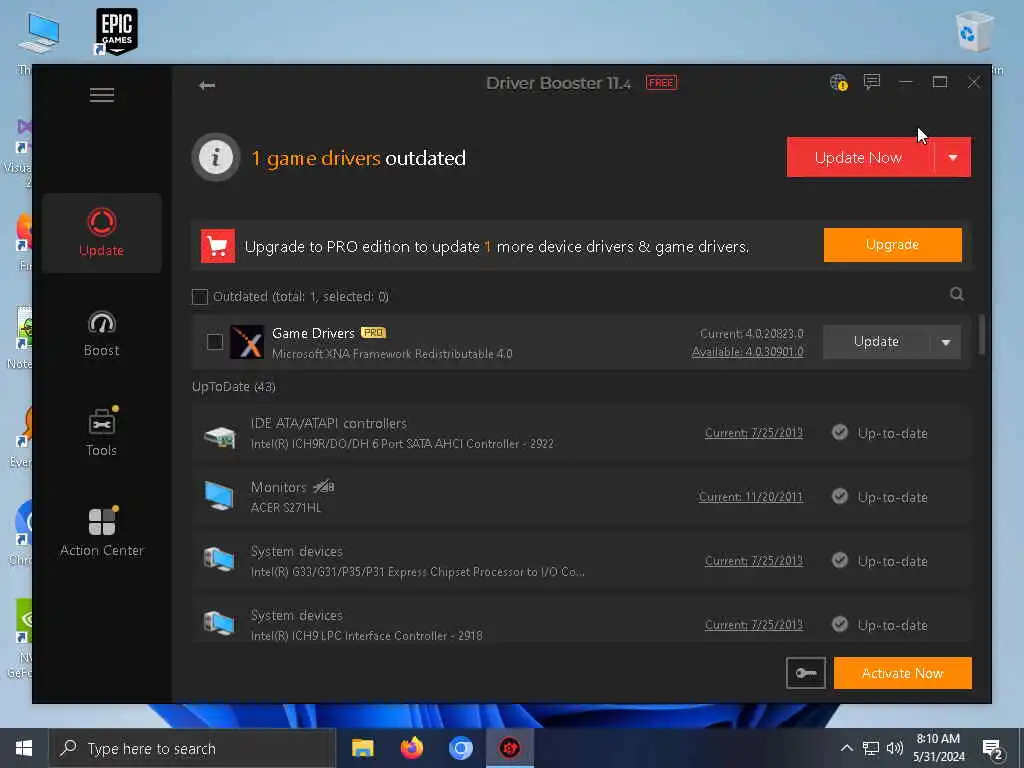Click the IDE ATA/ATAPI controllers device icon
This screenshot has width=1024, height=768.
219,436
